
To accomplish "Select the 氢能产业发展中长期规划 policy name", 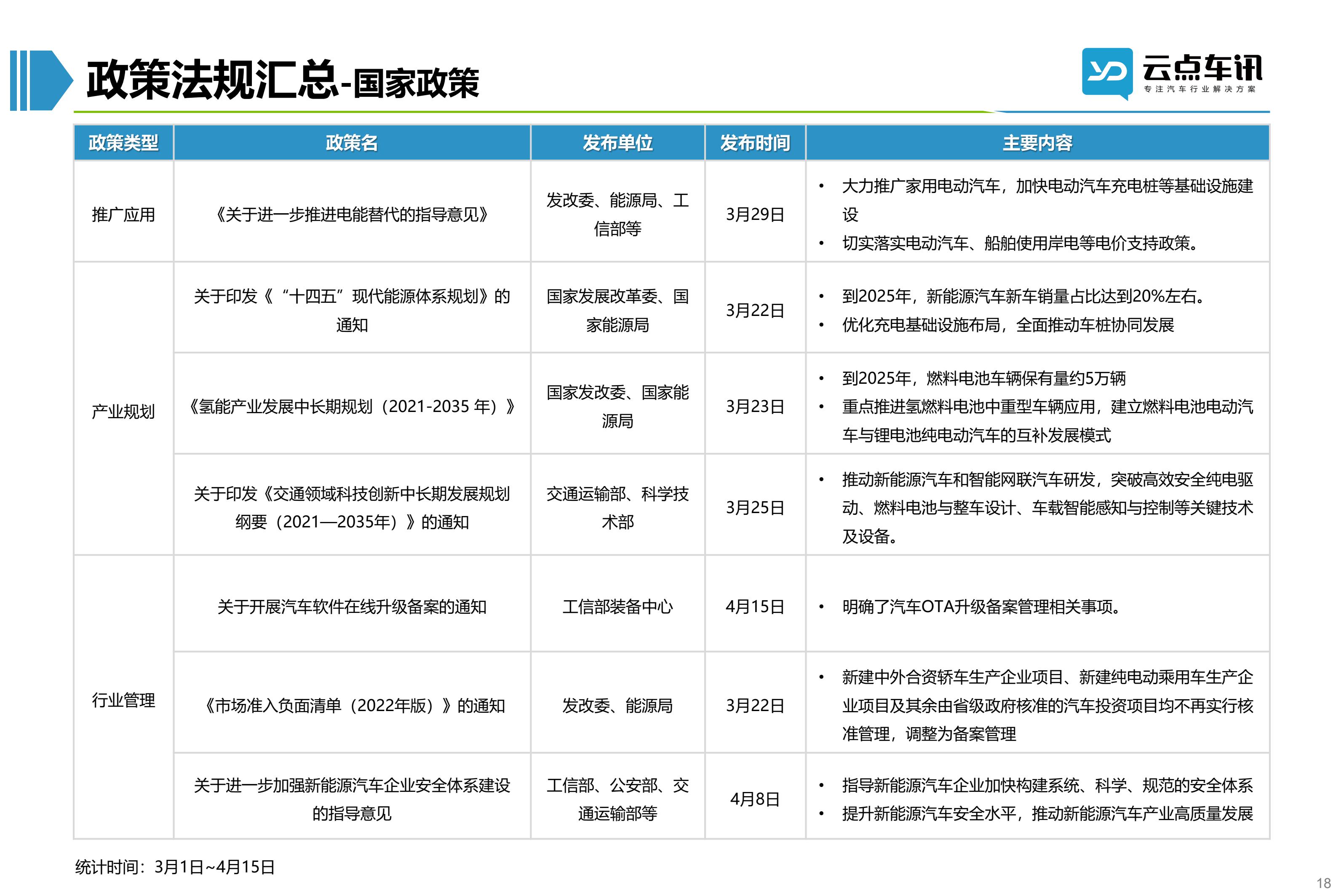I will (352, 406).
